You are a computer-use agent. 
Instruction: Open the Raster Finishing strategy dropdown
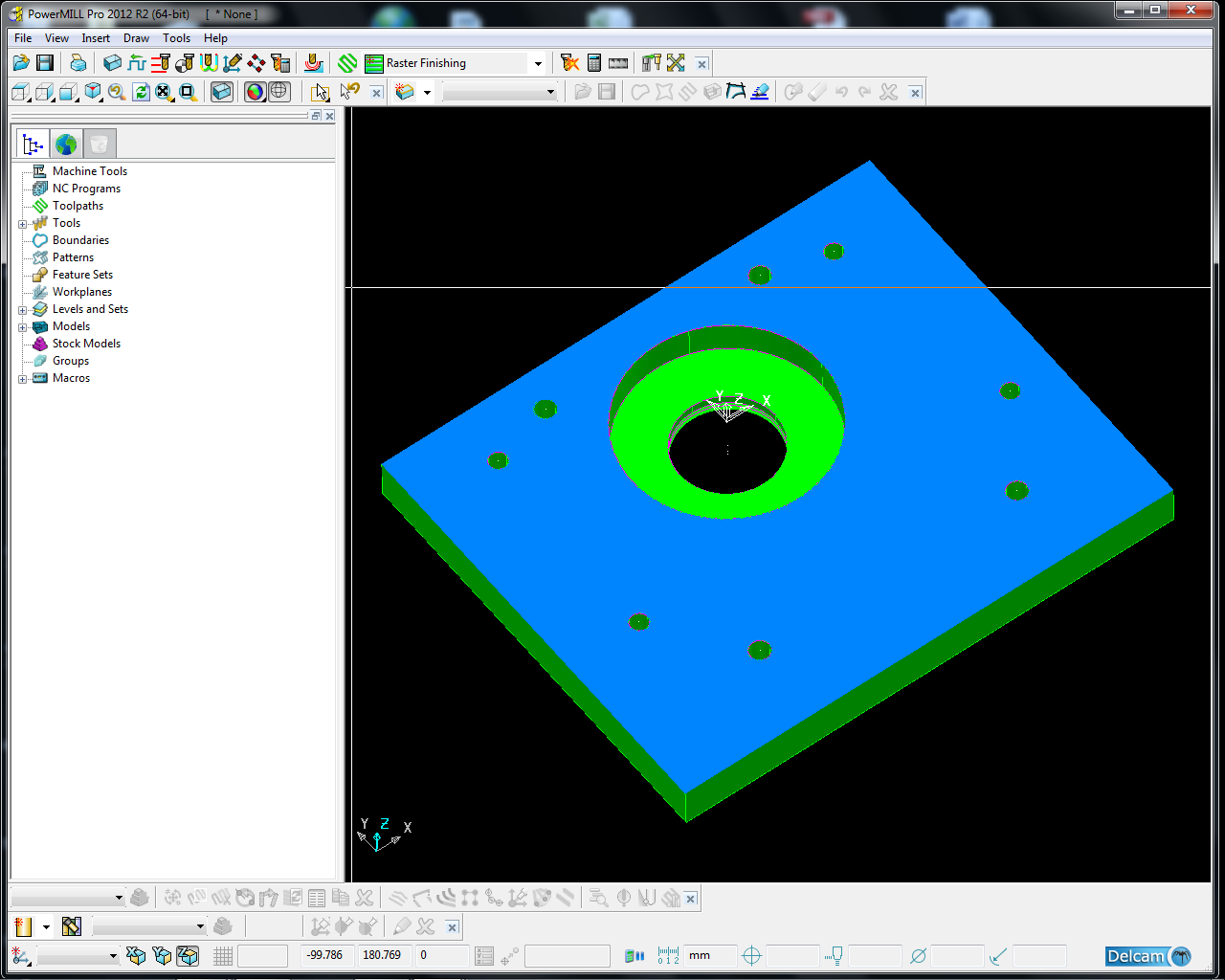(x=538, y=64)
